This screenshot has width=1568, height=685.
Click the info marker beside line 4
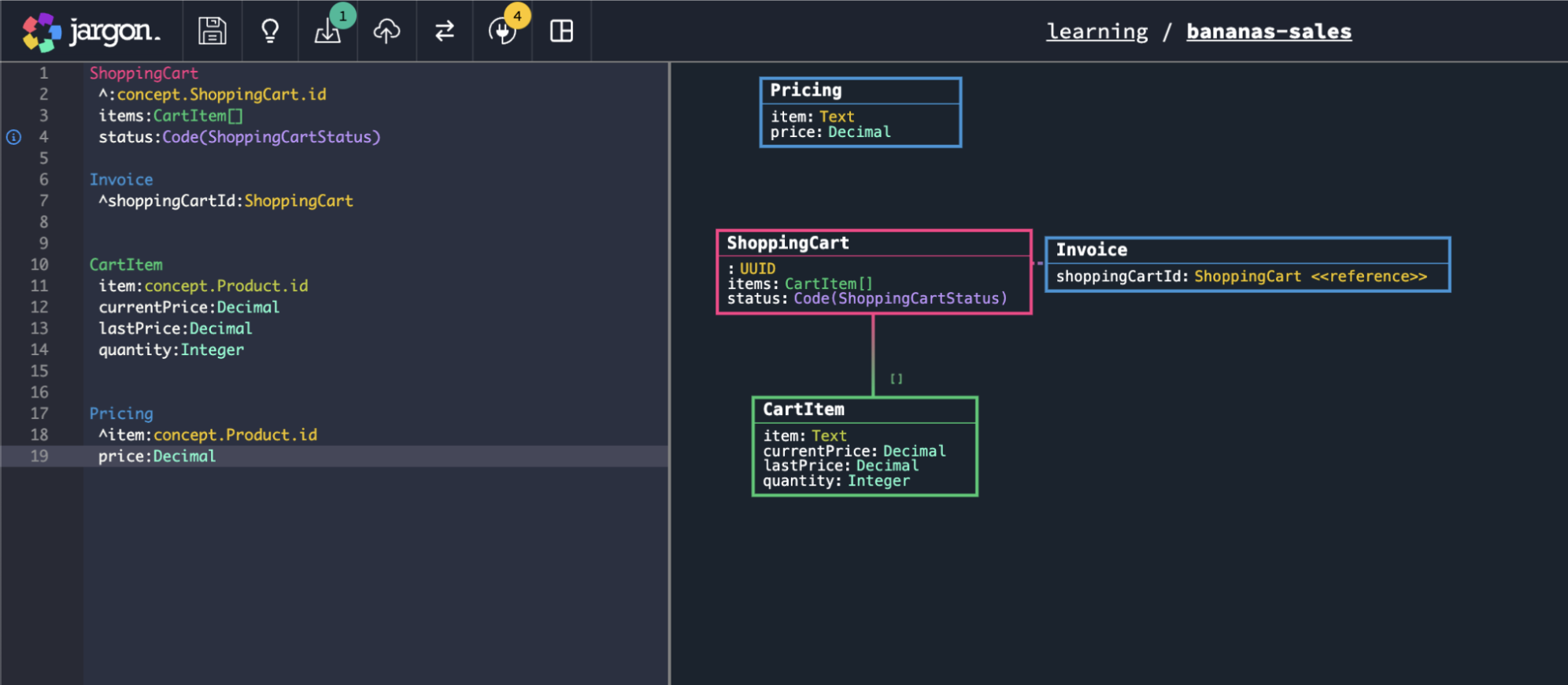tap(14, 137)
